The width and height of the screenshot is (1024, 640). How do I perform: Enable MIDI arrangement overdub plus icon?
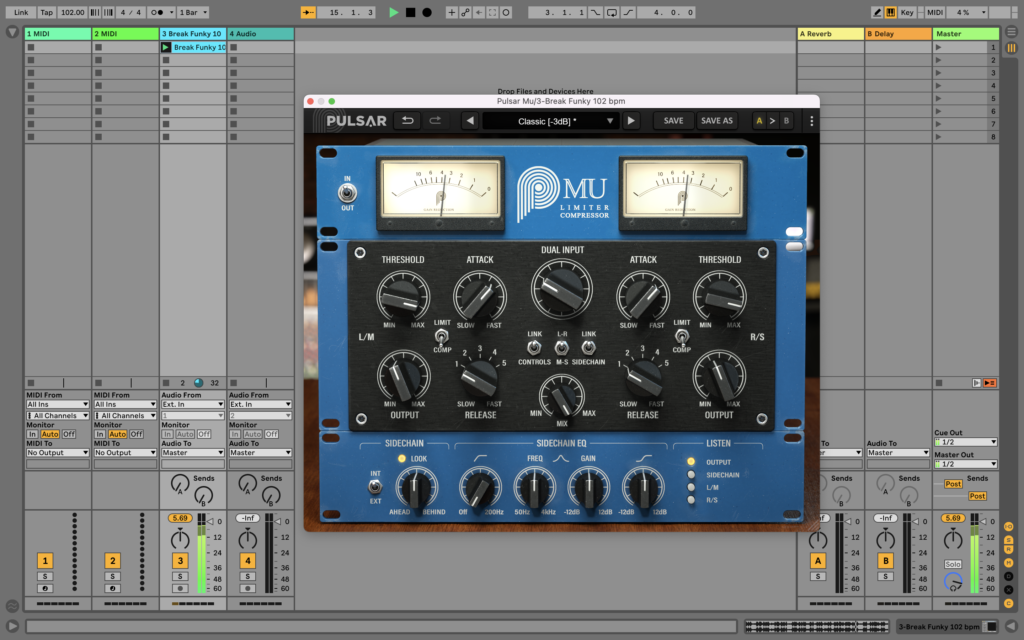pos(451,12)
